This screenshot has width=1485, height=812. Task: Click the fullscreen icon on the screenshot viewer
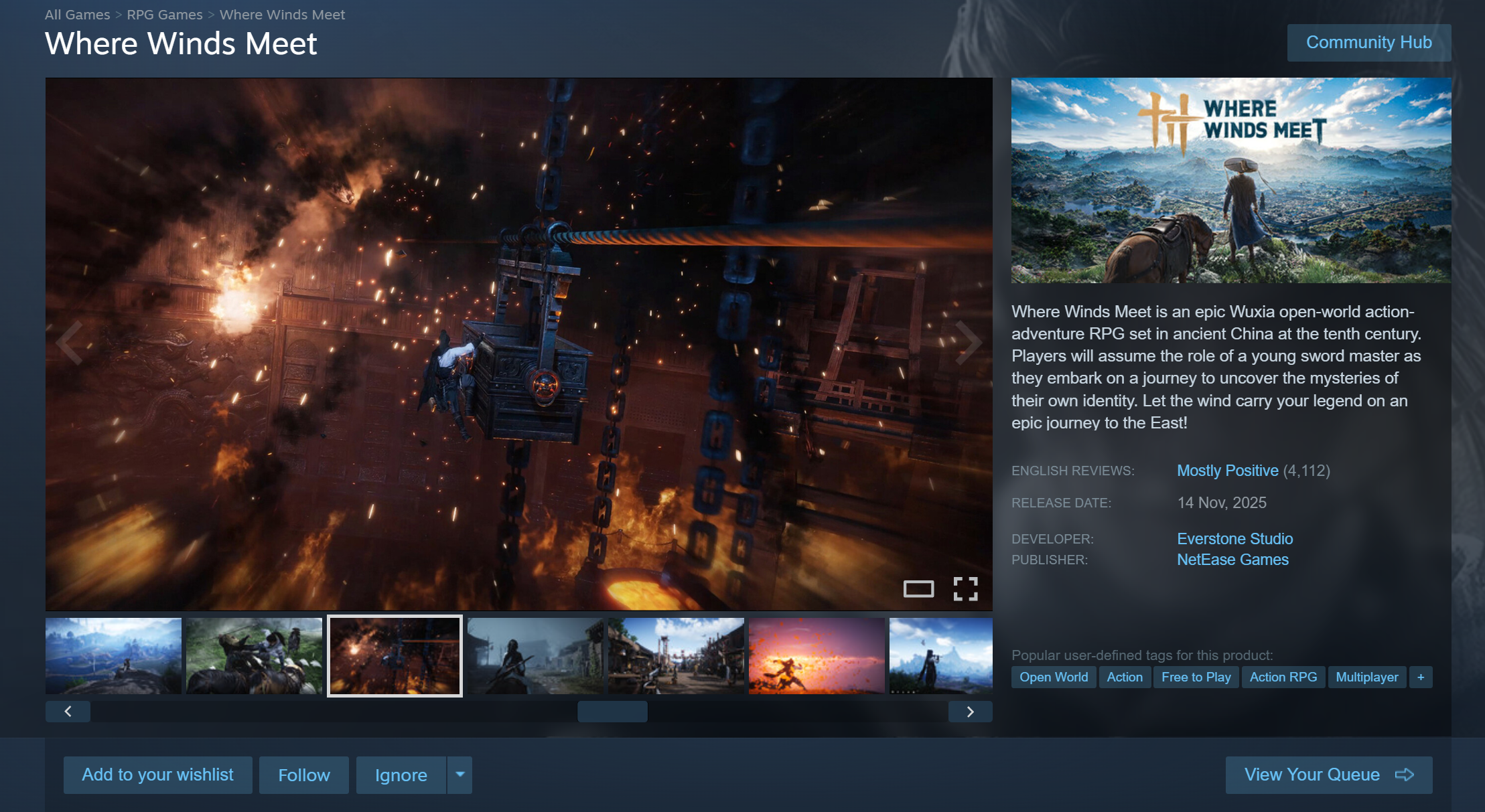point(965,588)
